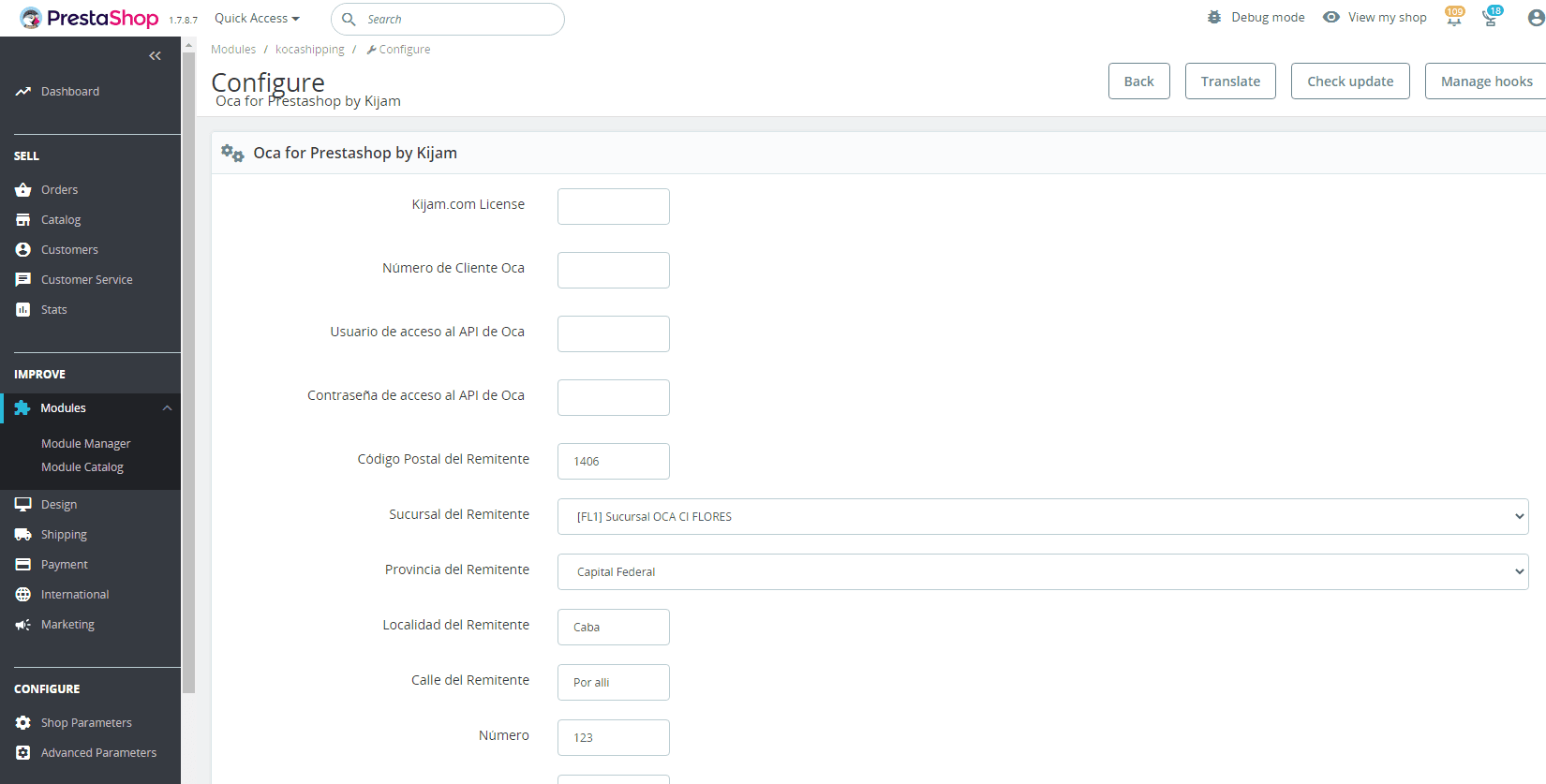Screen dimensions: 1546x784
Task: Open Advanced Parameters menu
Action: [x=98, y=752]
